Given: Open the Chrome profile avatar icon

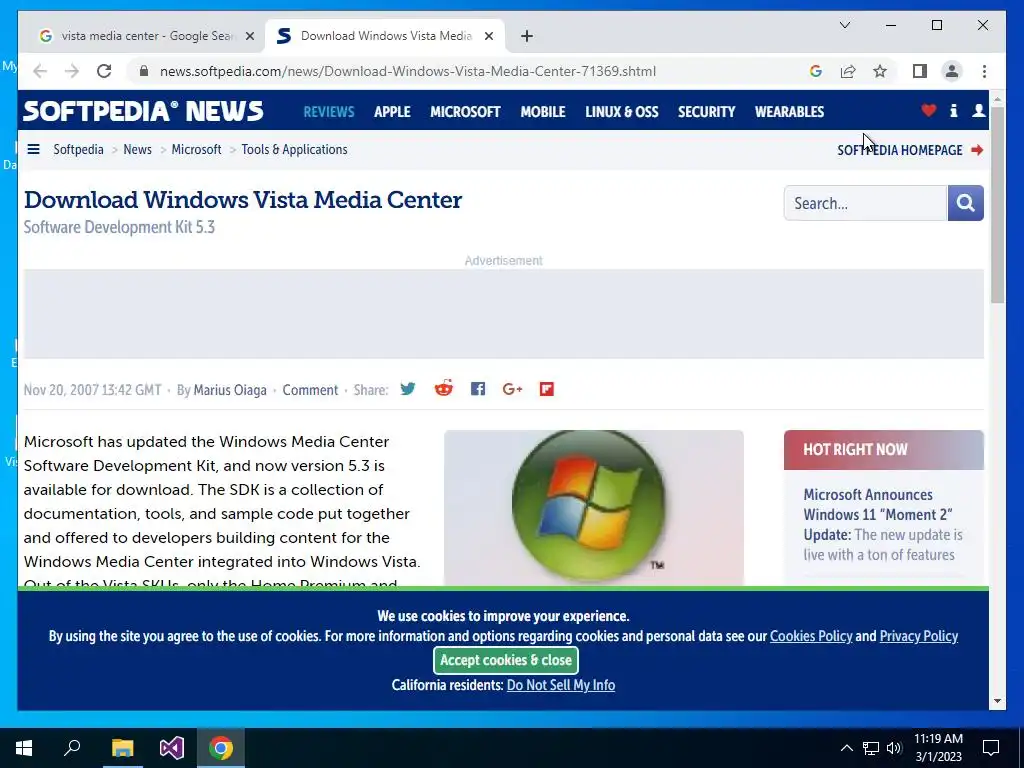Looking at the screenshot, I should pyautogui.click(x=952, y=71).
